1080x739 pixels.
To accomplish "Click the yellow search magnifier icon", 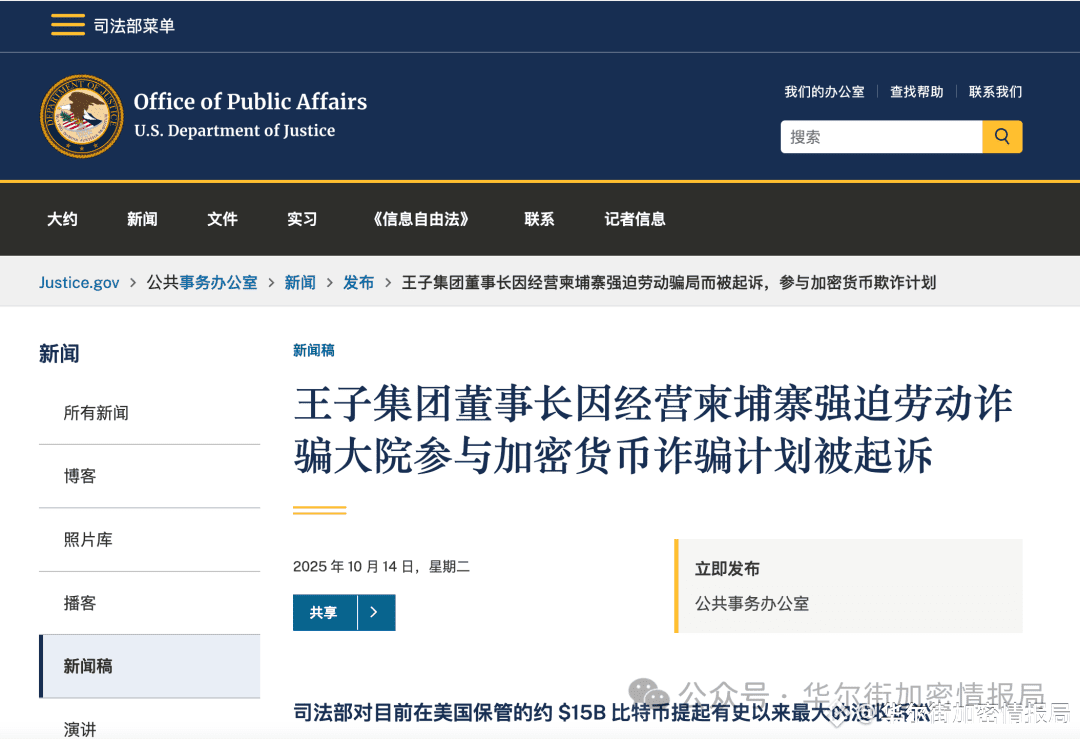I will (x=1002, y=136).
